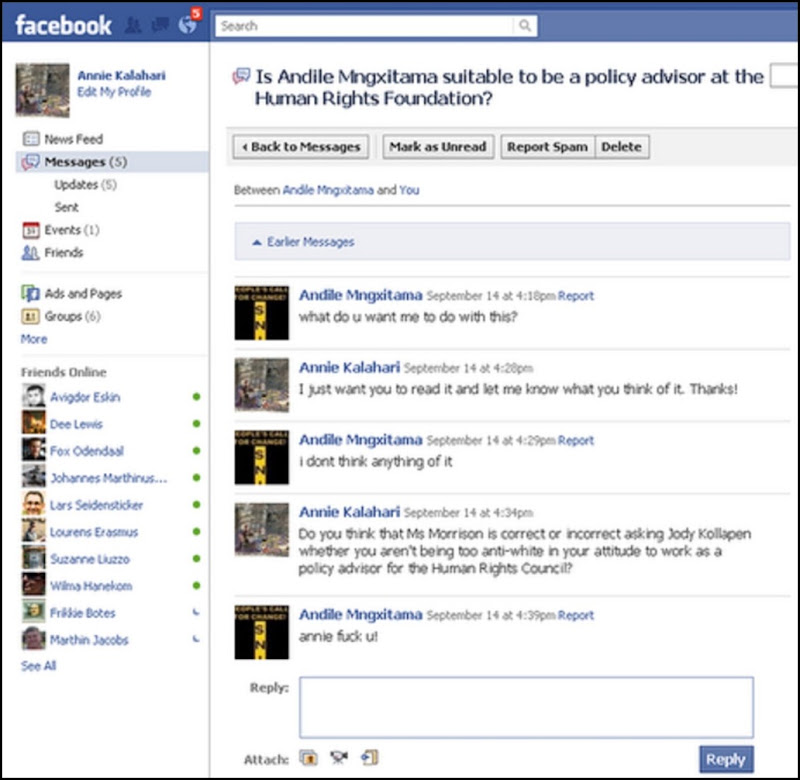The width and height of the screenshot is (800, 780).
Task: Focus the Search box
Action: point(365,26)
